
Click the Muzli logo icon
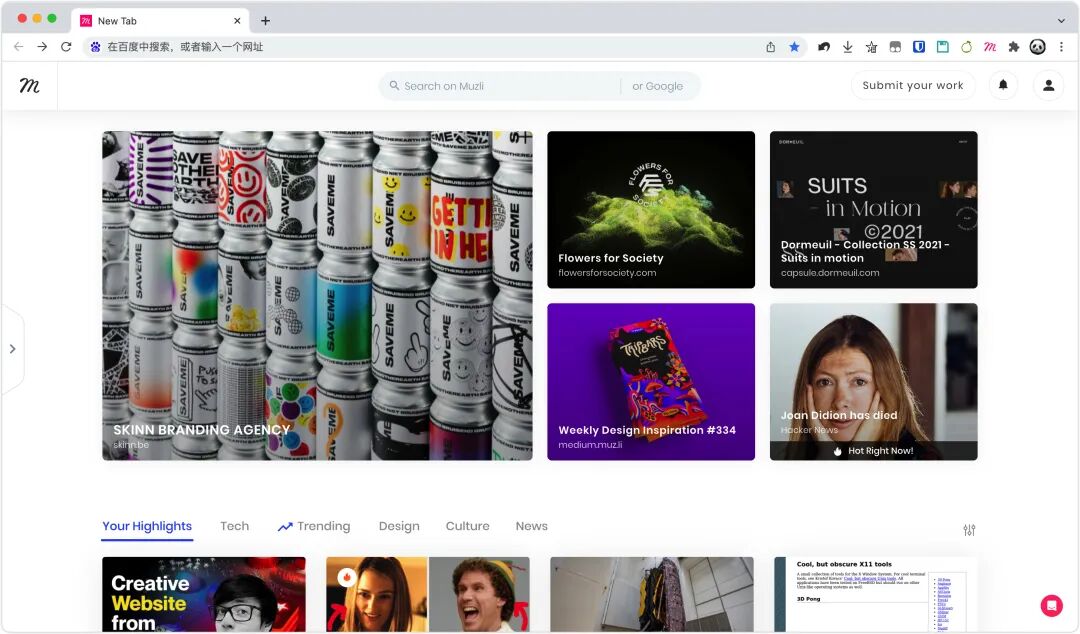(x=29, y=85)
